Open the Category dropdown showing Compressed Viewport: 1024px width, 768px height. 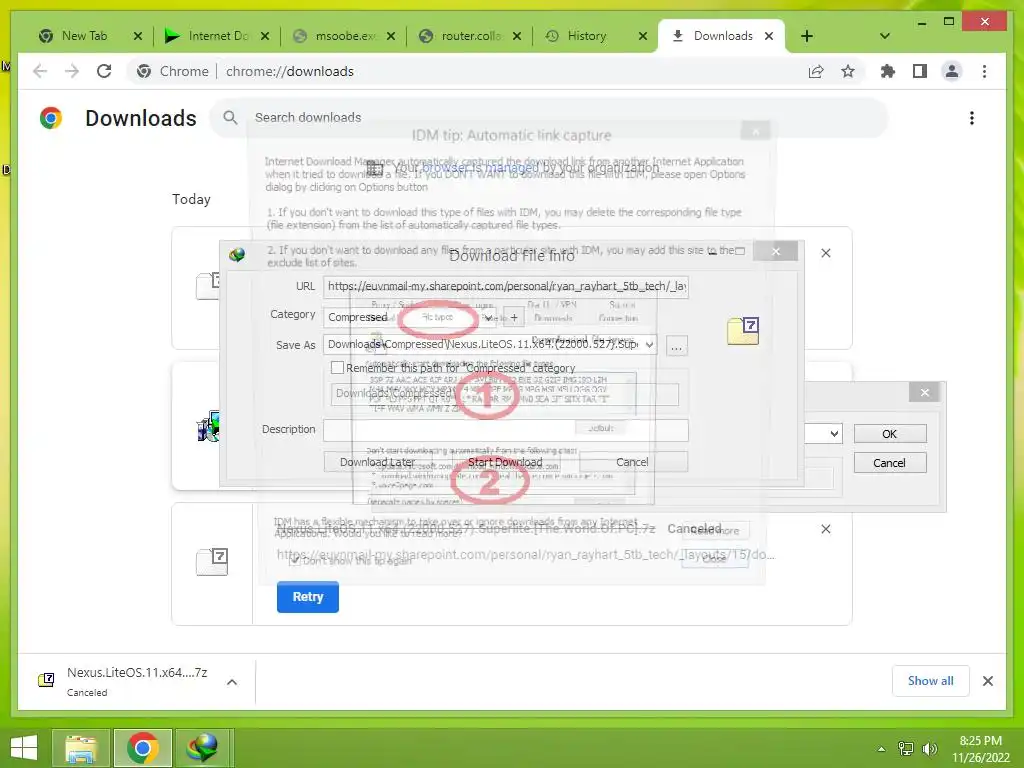click(x=409, y=317)
